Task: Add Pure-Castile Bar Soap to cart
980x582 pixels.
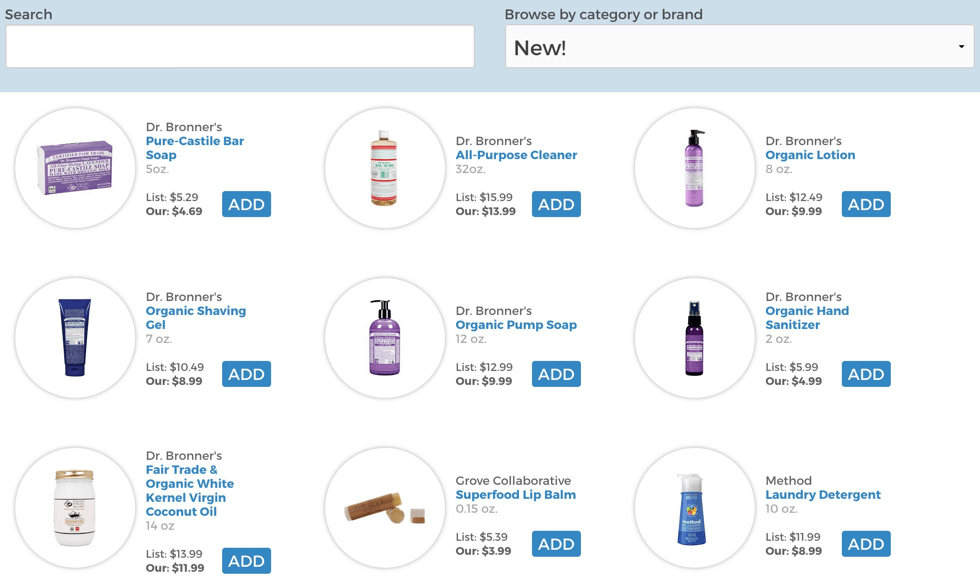Action: tap(246, 204)
